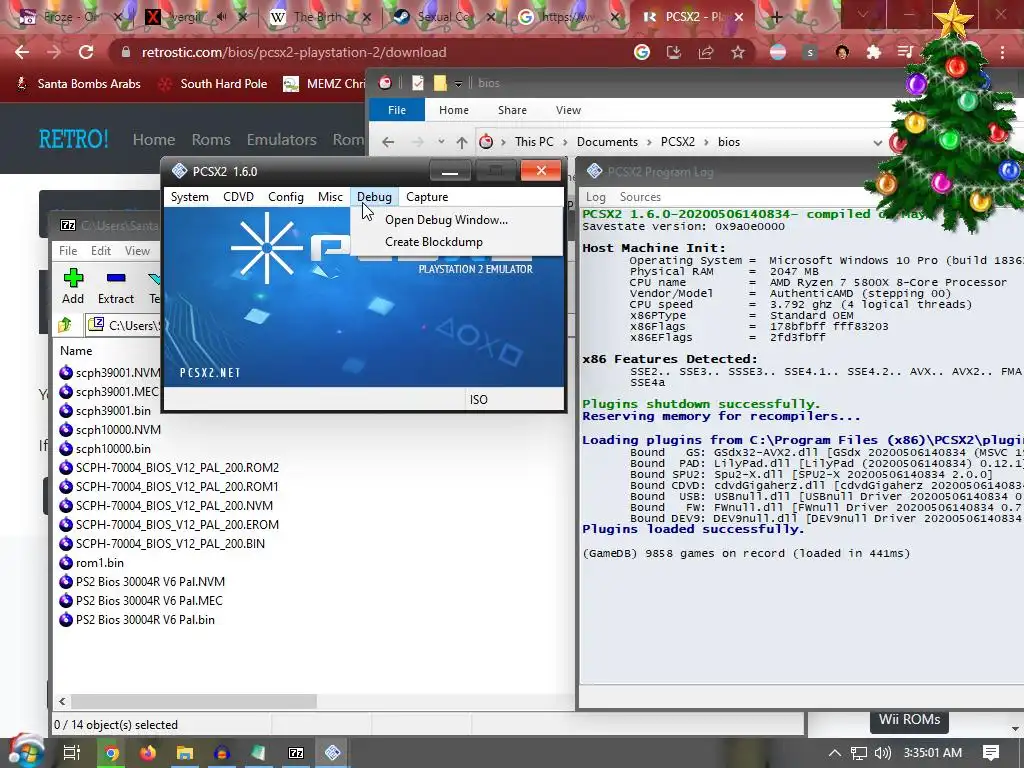Open the 7-Zip taskbar icon

pos(296,753)
